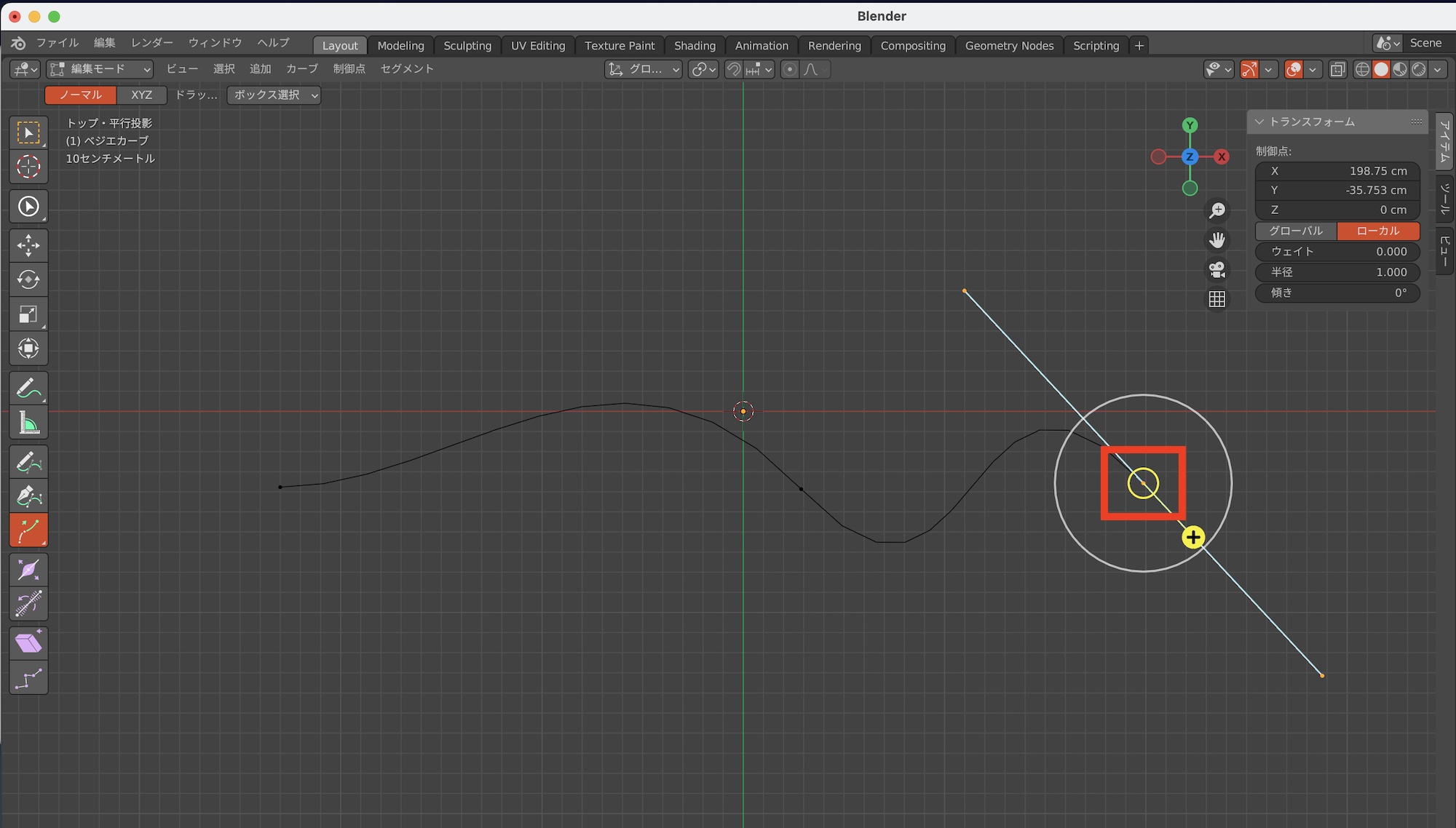The height and width of the screenshot is (828, 1456).
Task: Select the Measure tool icon
Action: coord(28,423)
